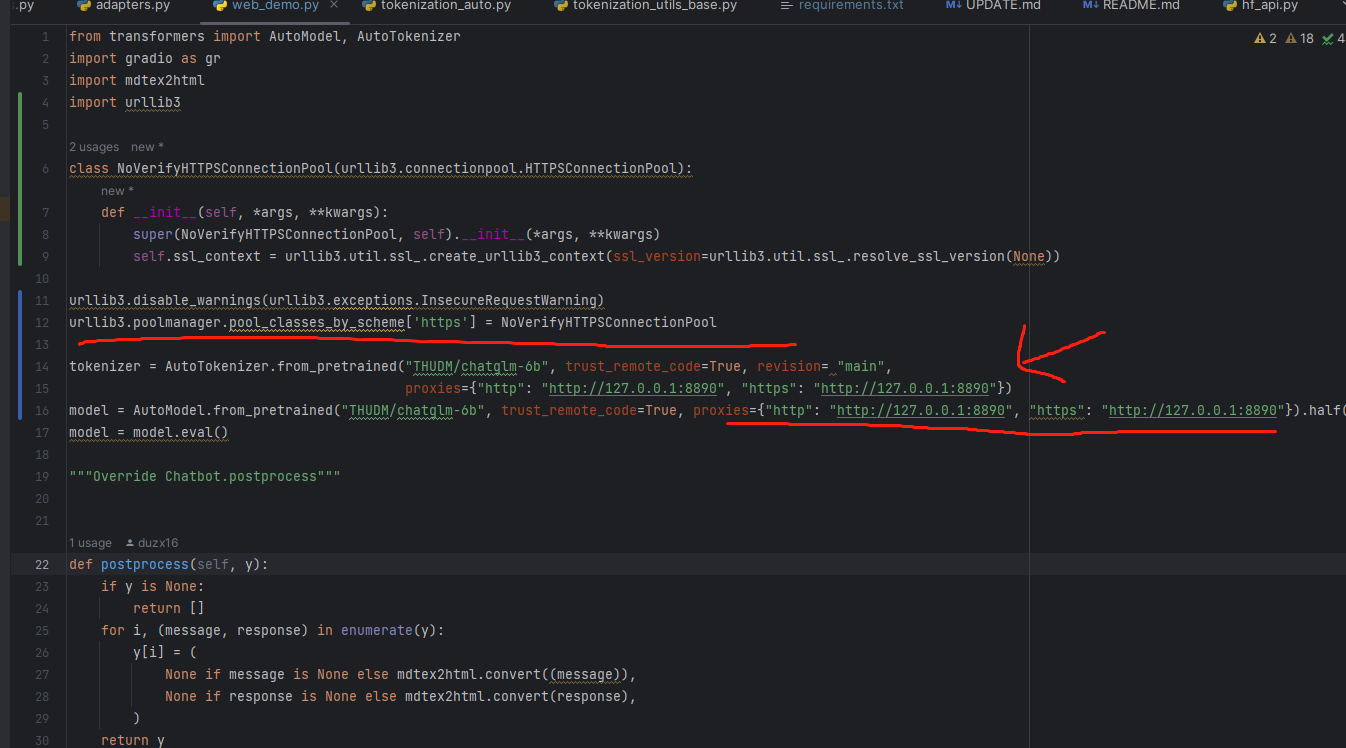
Task: Click the Python icon on adapters.py tab
Action: pos(84,6)
